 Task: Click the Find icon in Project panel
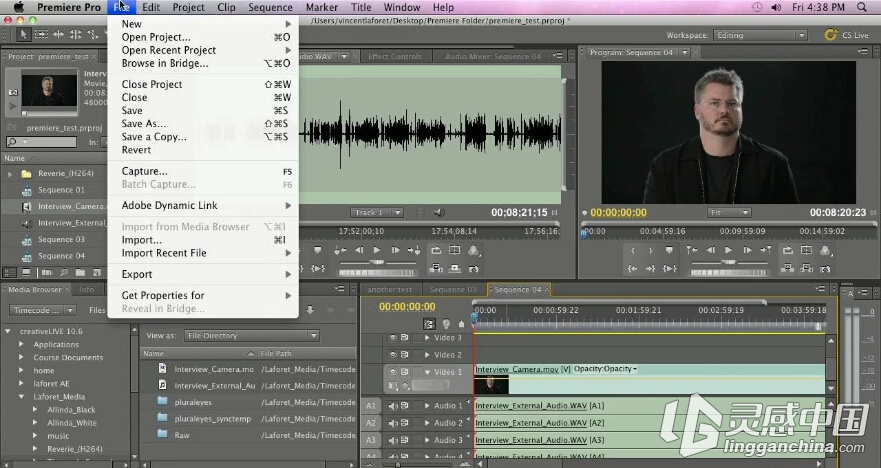[64, 272]
